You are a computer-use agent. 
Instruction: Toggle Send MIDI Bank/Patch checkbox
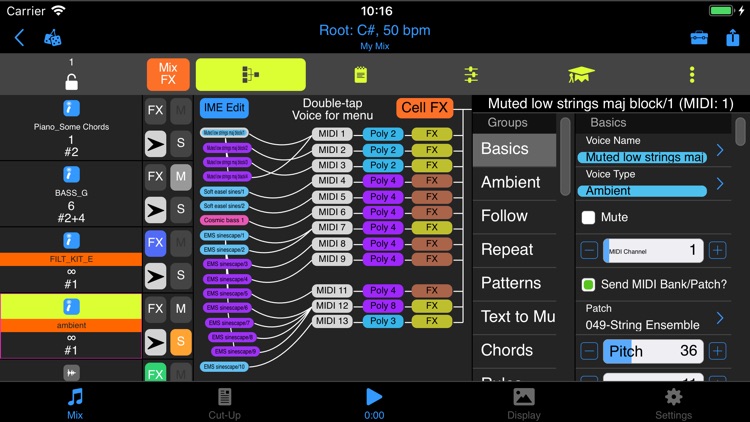588,285
